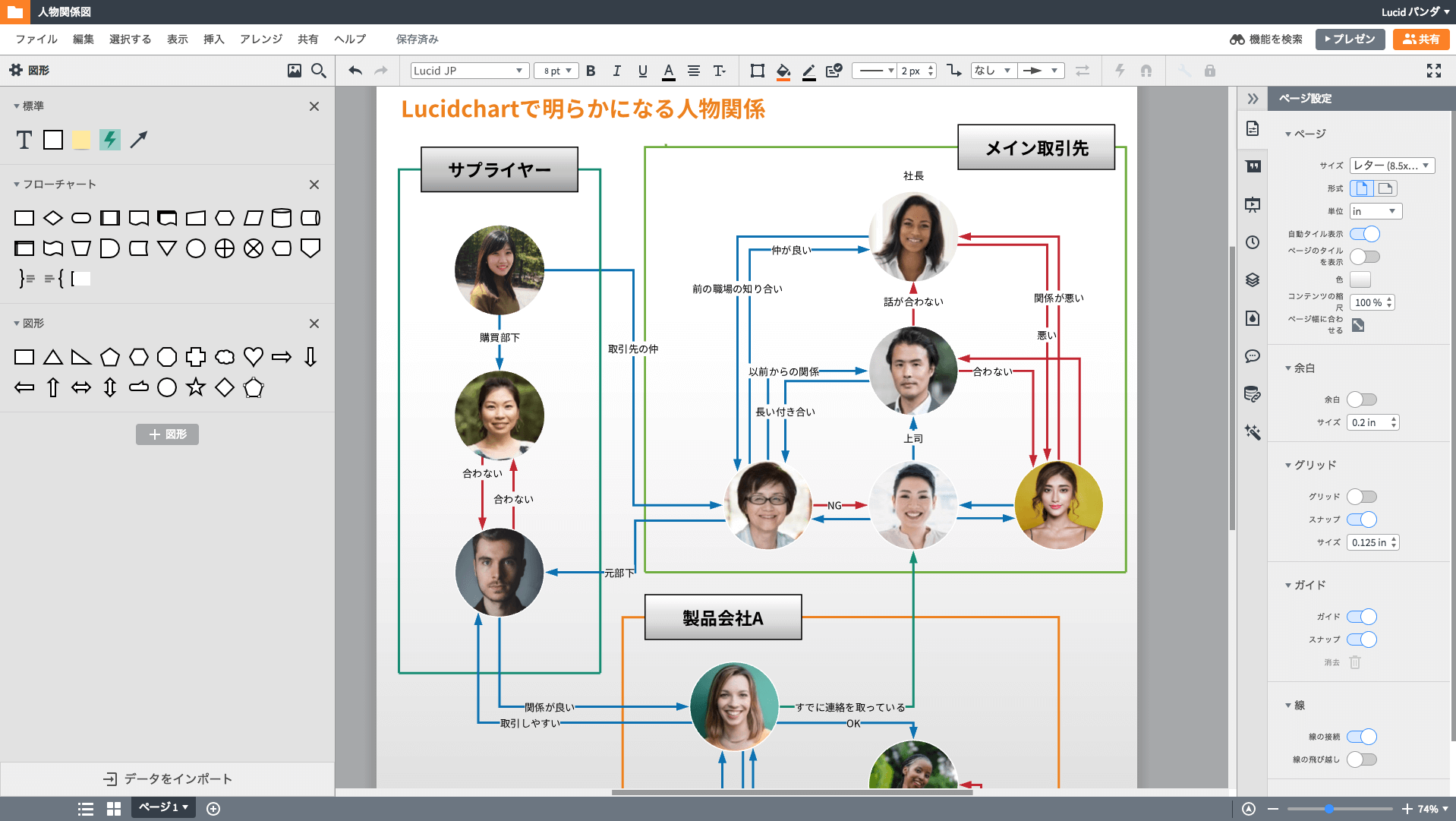Open the layers panel icon
This screenshot has width=1456, height=821.
tap(1253, 280)
